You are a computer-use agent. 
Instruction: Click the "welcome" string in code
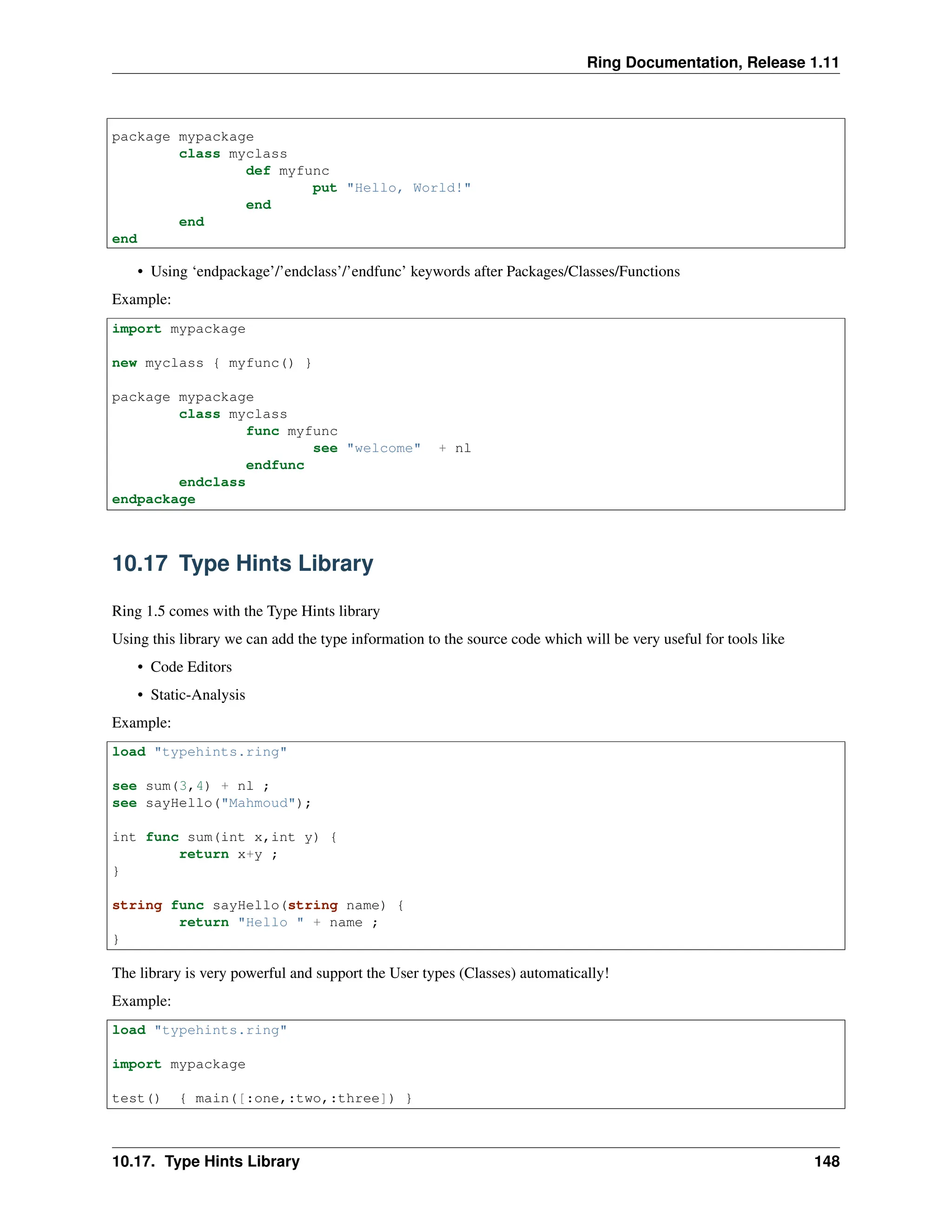pos(383,448)
